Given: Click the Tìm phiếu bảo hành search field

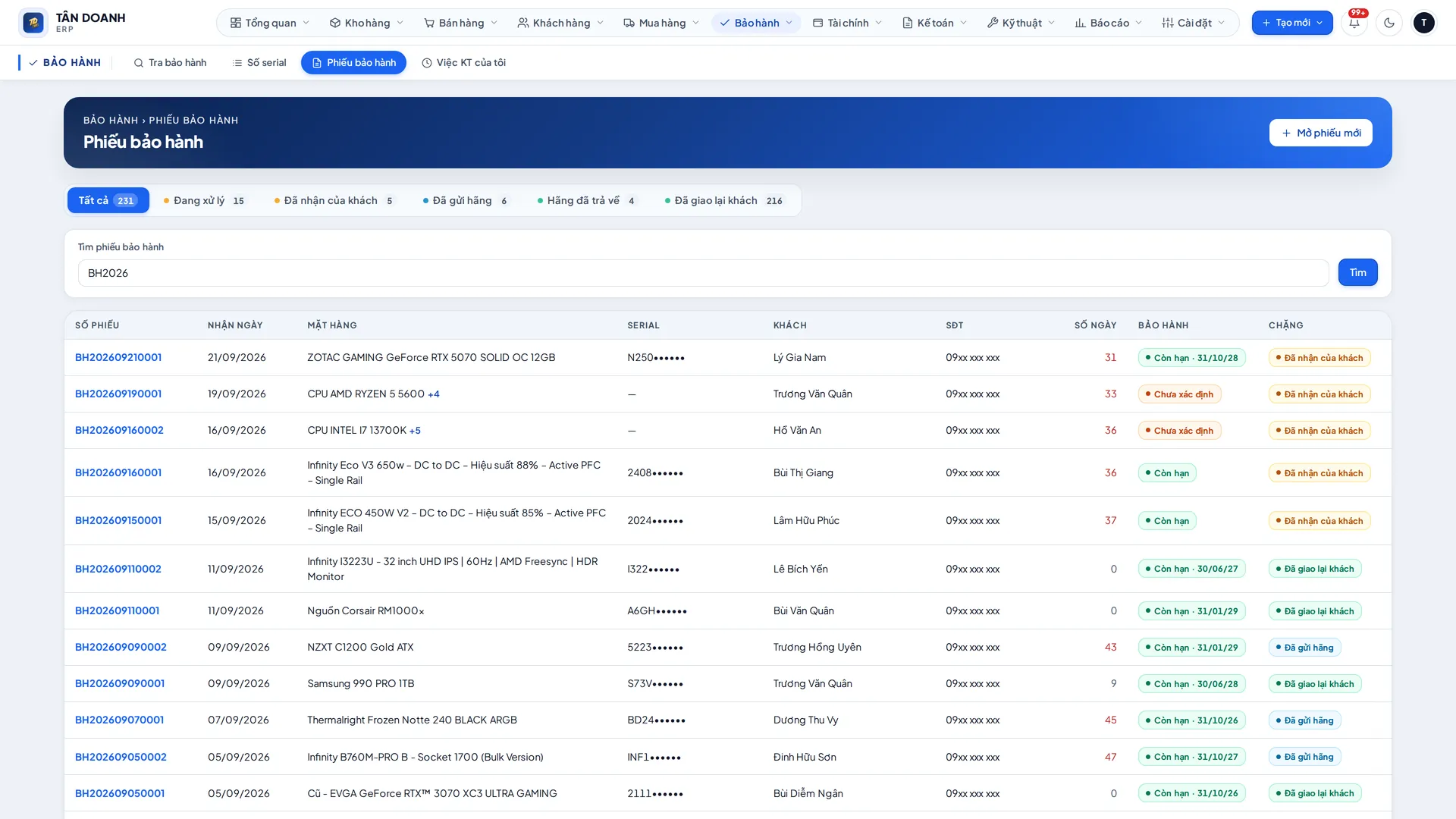Looking at the screenshot, I should (x=703, y=273).
